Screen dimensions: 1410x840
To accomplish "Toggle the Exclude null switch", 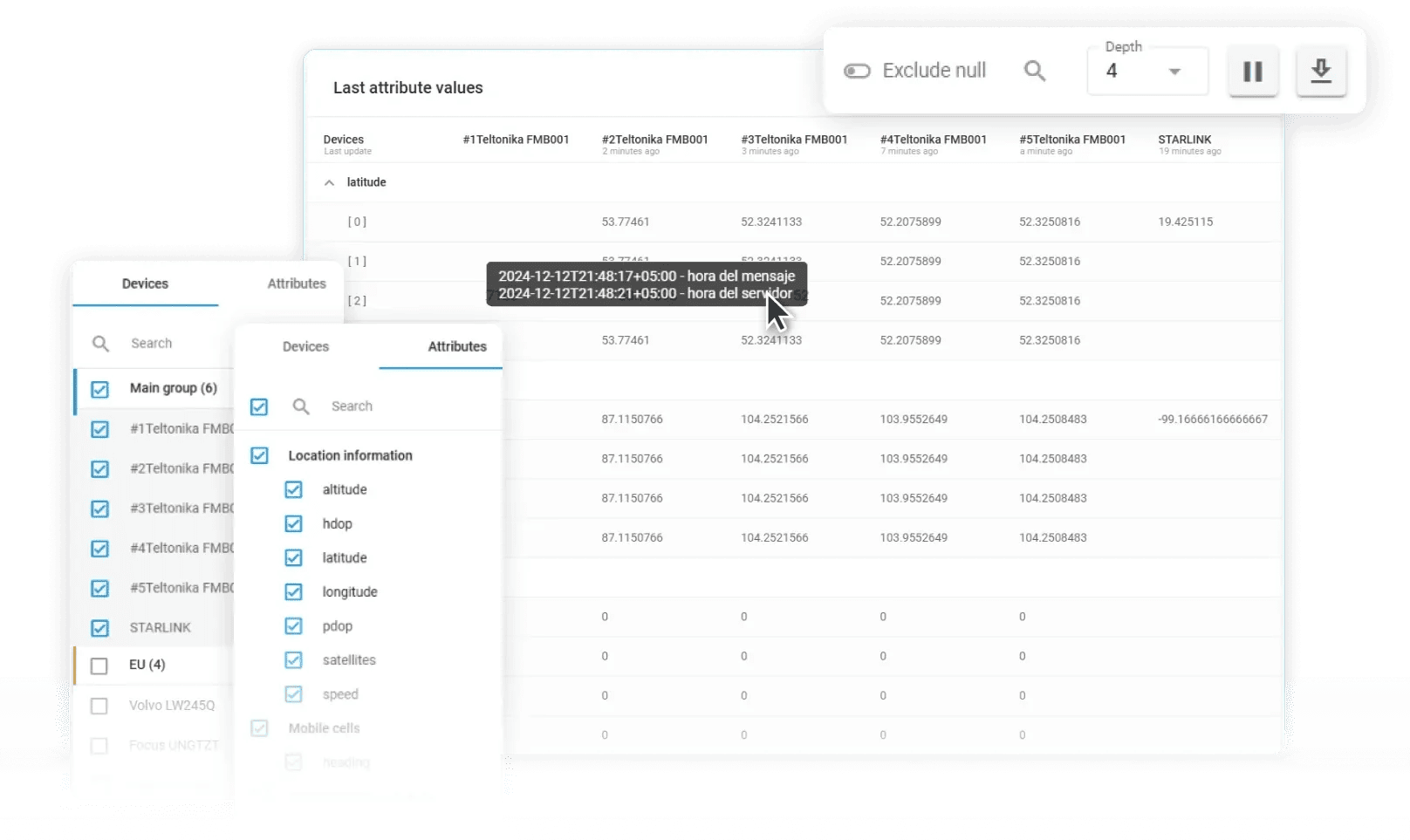I will (x=857, y=72).
